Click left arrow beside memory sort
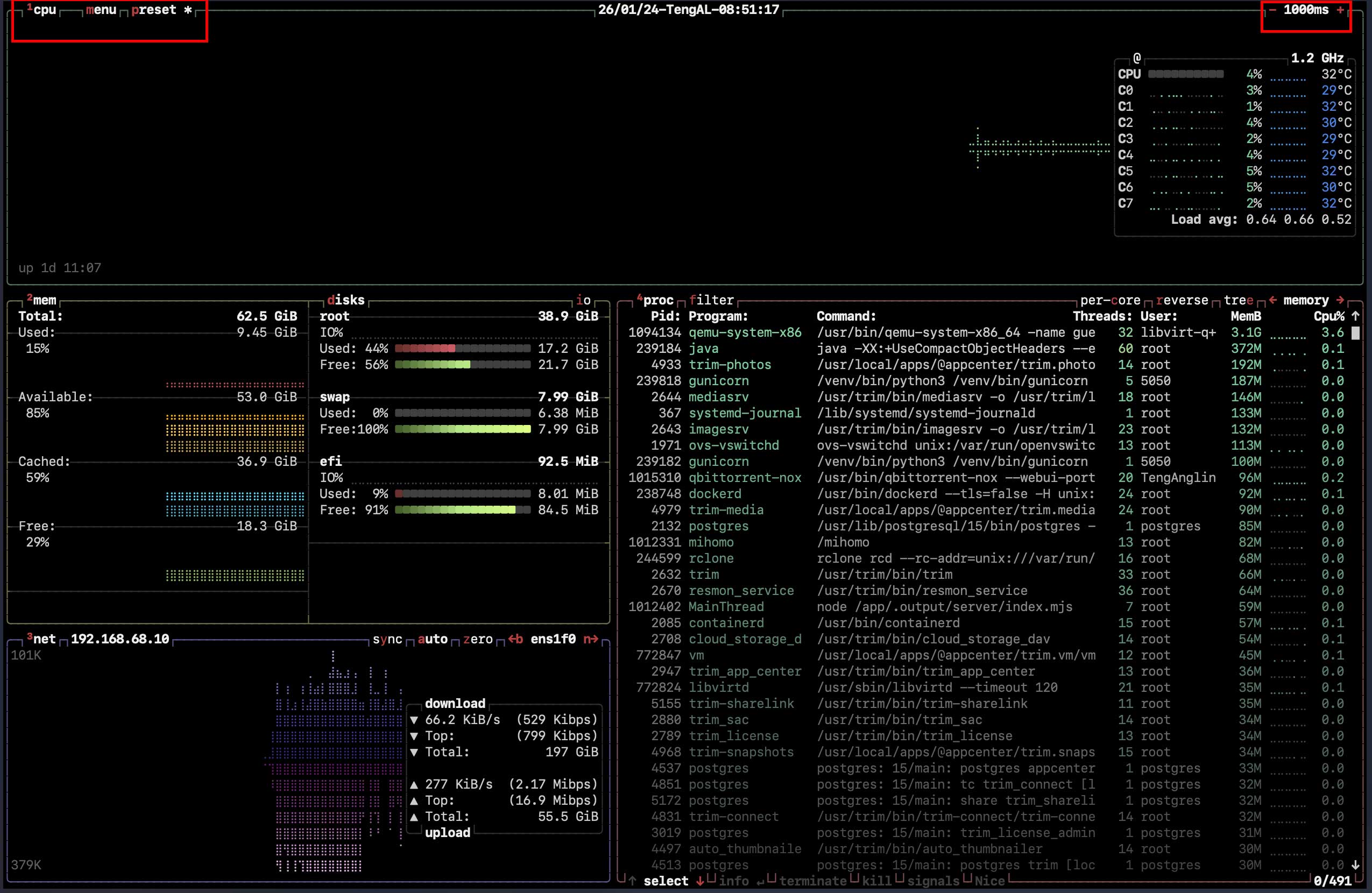The width and height of the screenshot is (1372, 893). [x=1273, y=300]
